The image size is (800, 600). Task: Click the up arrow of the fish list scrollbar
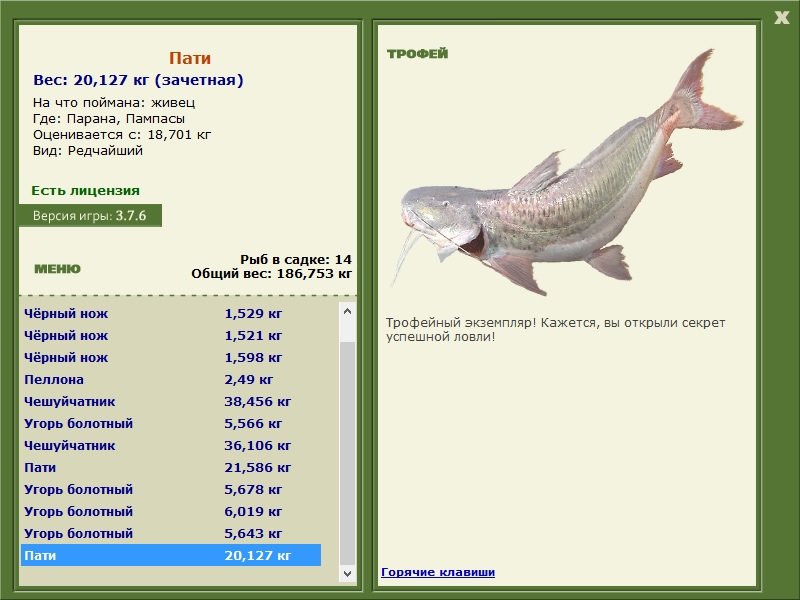tap(347, 311)
